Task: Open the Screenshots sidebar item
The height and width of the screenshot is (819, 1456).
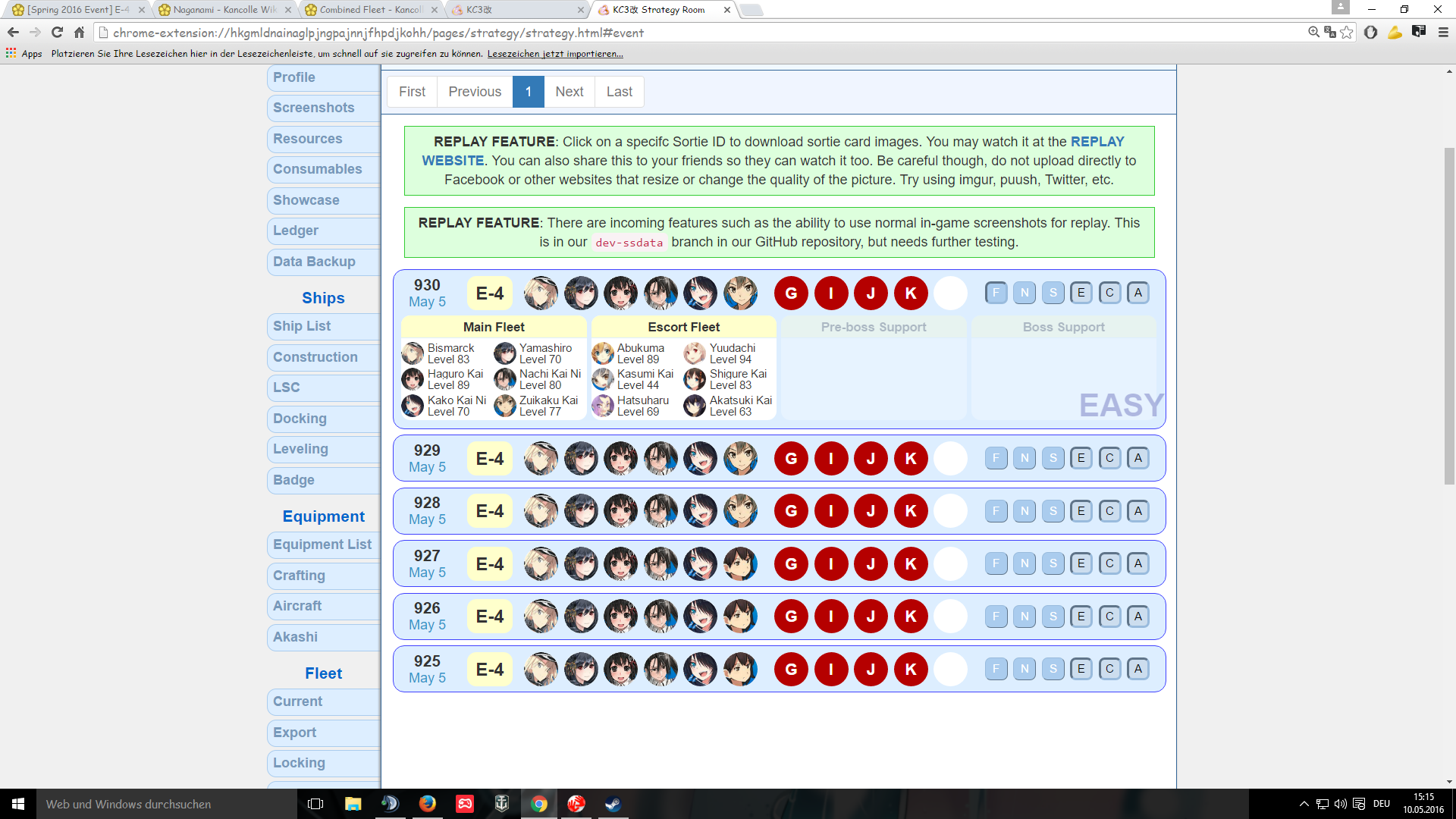Action: (x=324, y=108)
